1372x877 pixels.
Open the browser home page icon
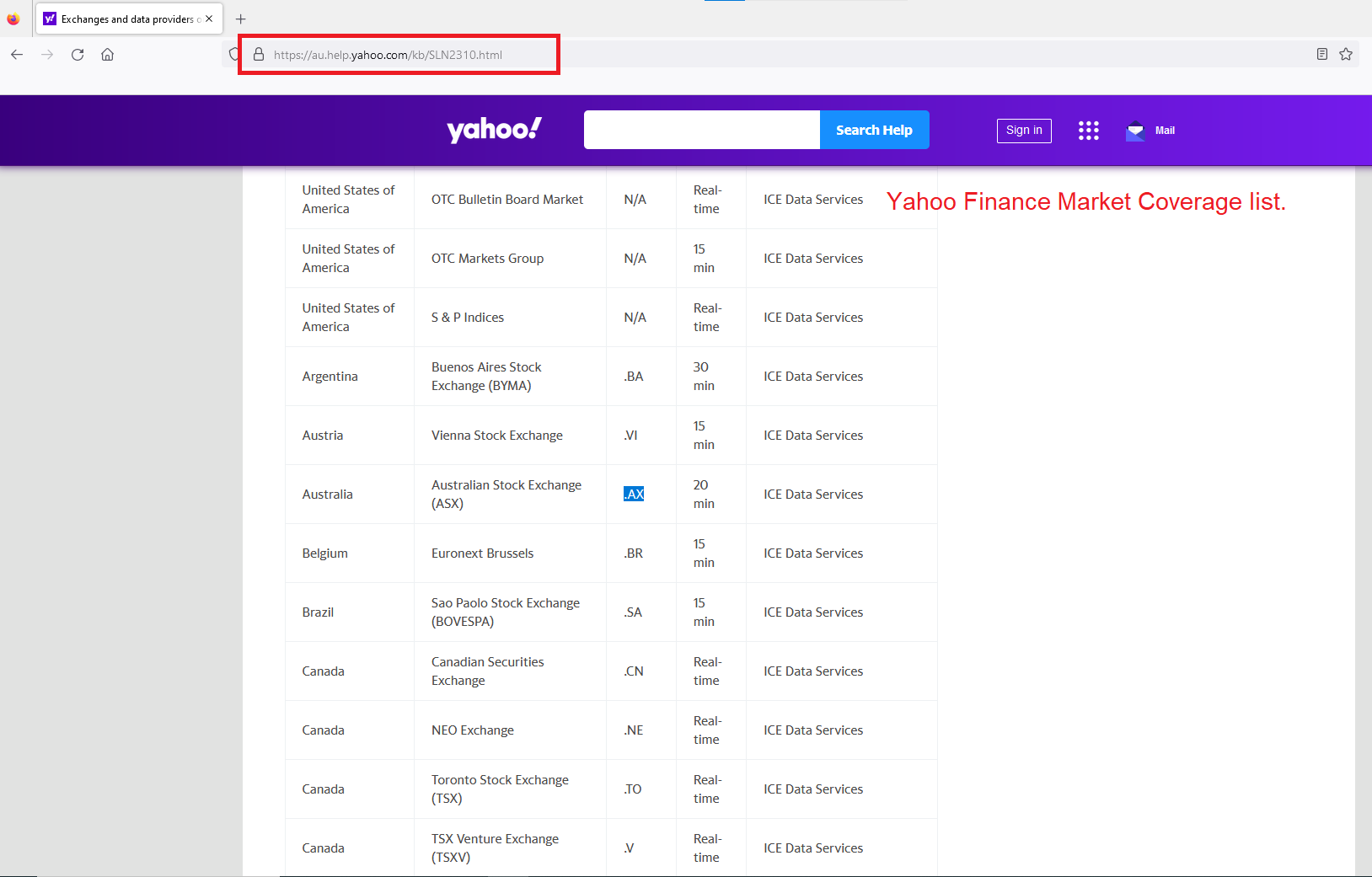(108, 55)
